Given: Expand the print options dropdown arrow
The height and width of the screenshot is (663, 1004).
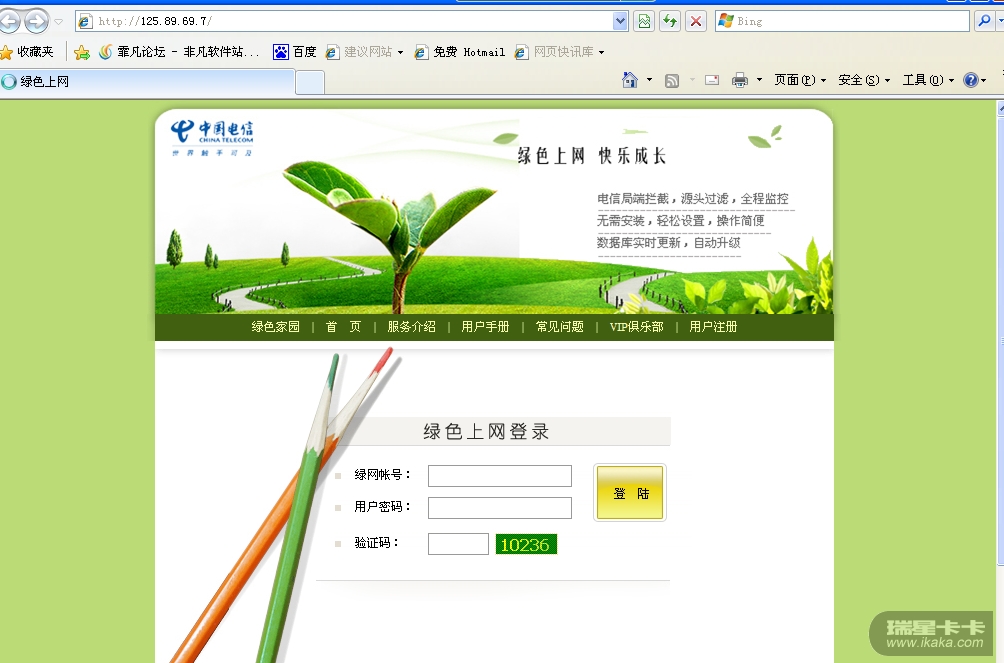Looking at the screenshot, I should pyautogui.click(x=759, y=80).
